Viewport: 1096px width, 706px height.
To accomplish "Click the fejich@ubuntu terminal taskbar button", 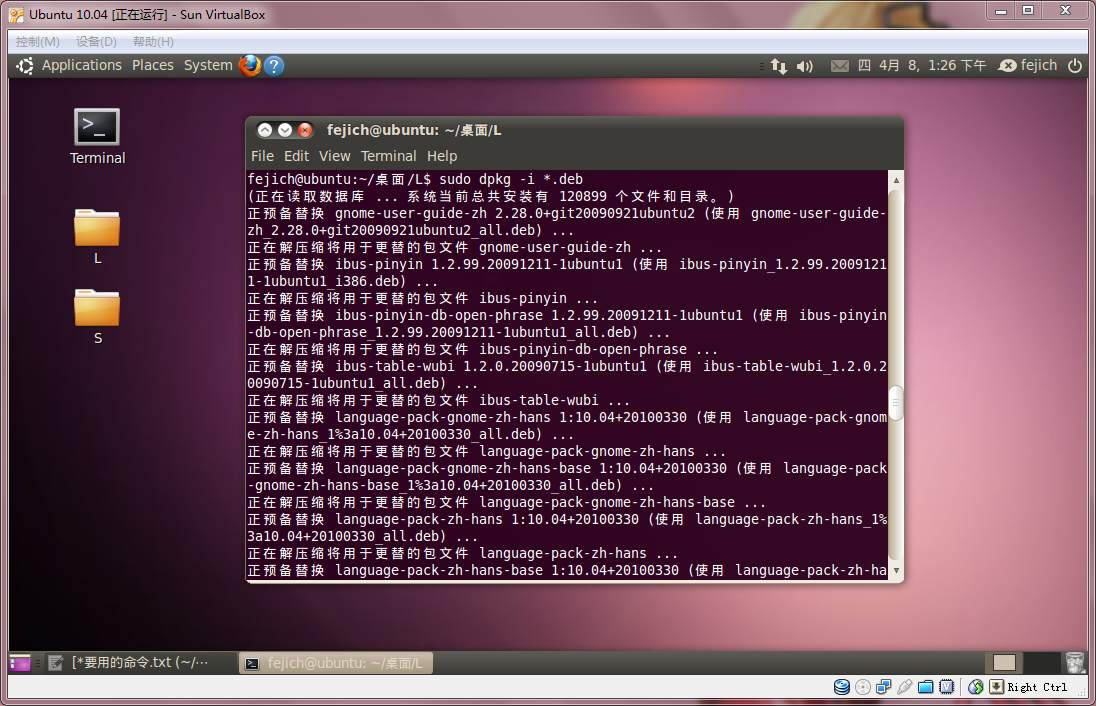I will pyautogui.click(x=336, y=663).
